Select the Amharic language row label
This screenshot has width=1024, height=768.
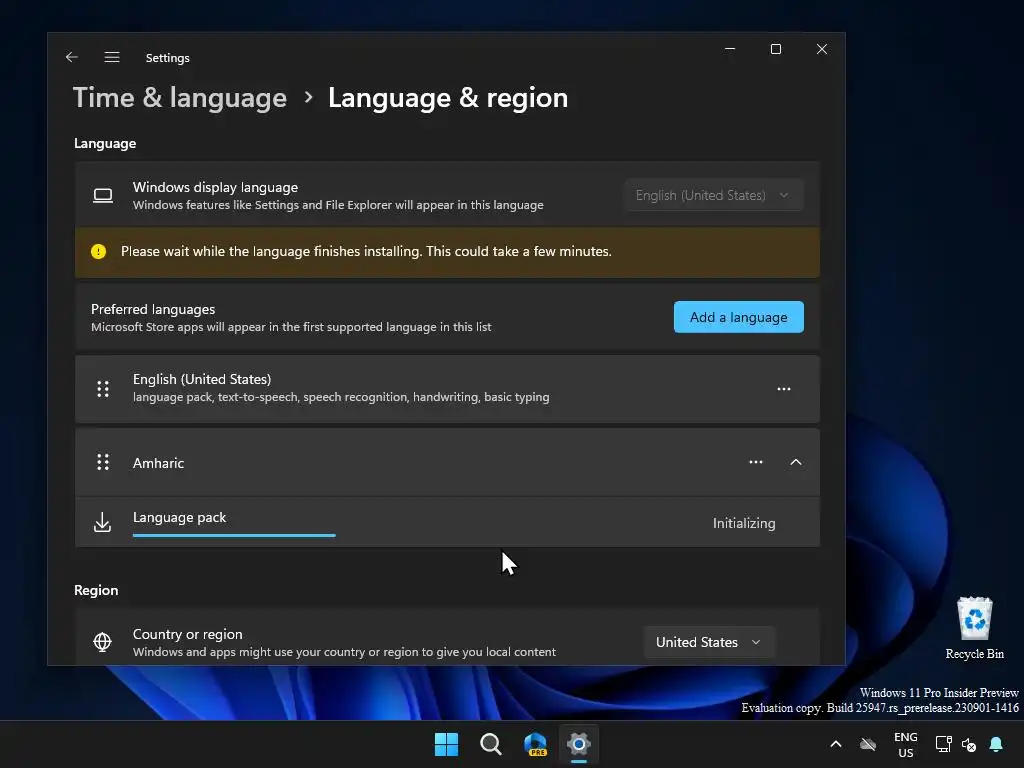coord(158,463)
